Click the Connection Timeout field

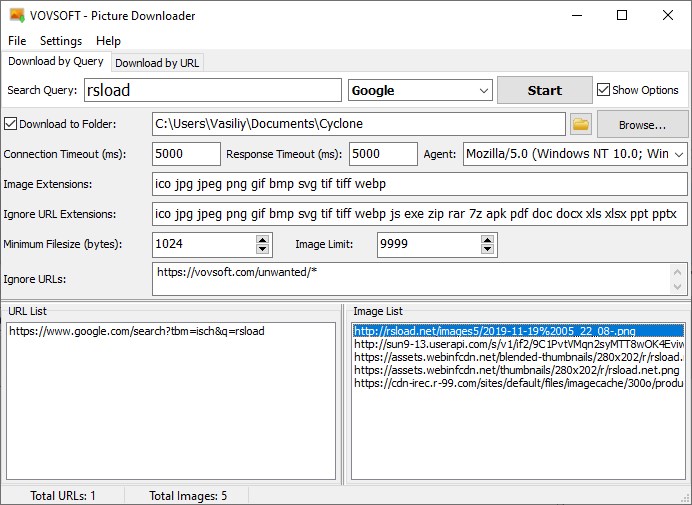186,155
